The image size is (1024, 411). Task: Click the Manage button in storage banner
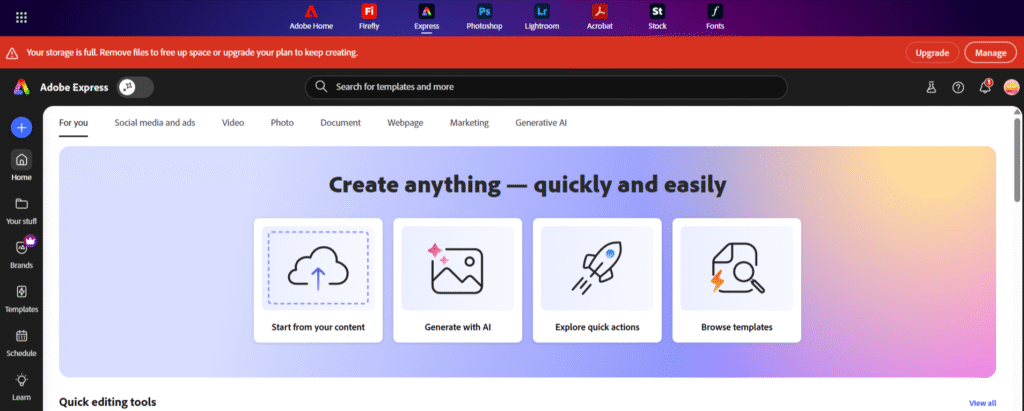pos(990,52)
